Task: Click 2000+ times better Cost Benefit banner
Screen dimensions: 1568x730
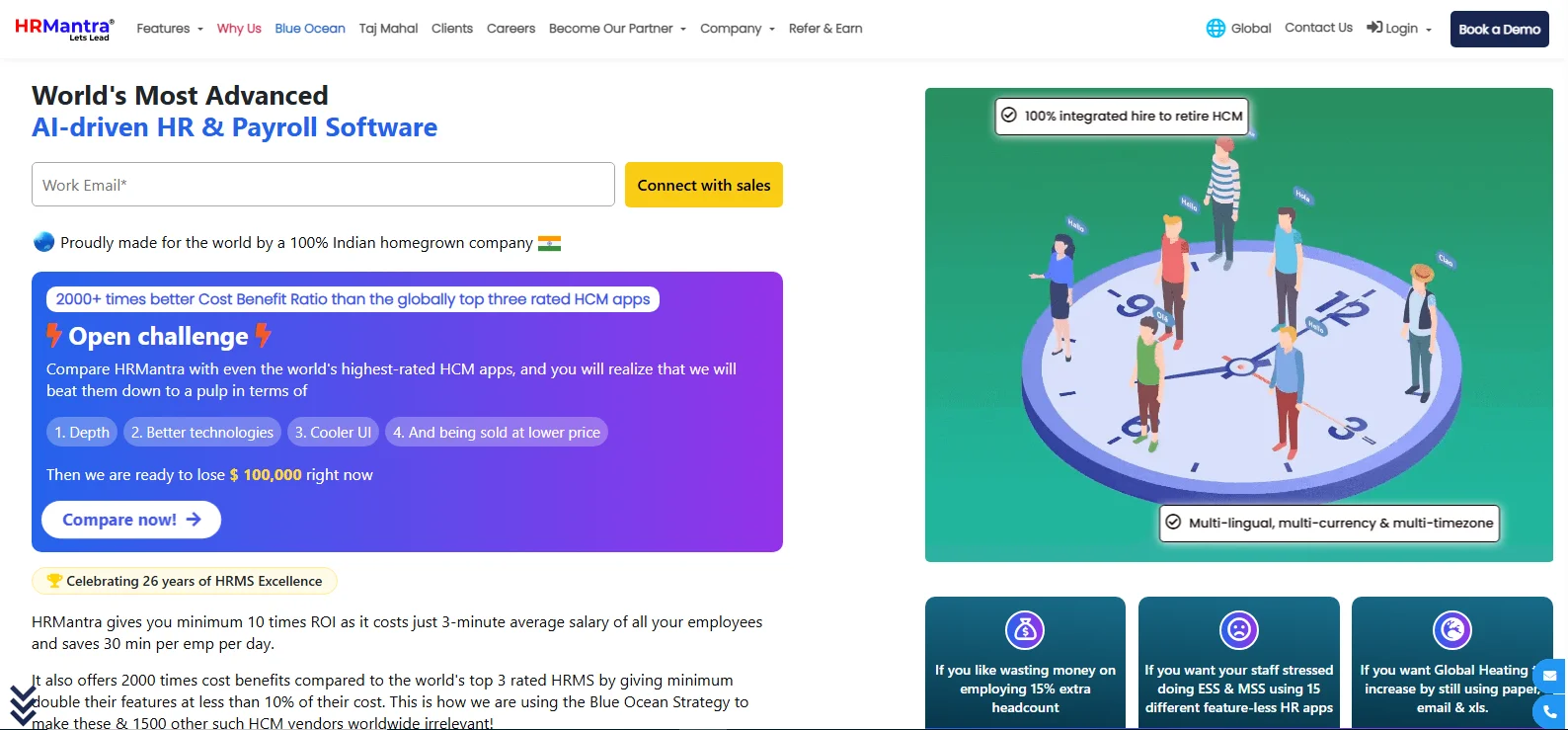Action: [353, 299]
